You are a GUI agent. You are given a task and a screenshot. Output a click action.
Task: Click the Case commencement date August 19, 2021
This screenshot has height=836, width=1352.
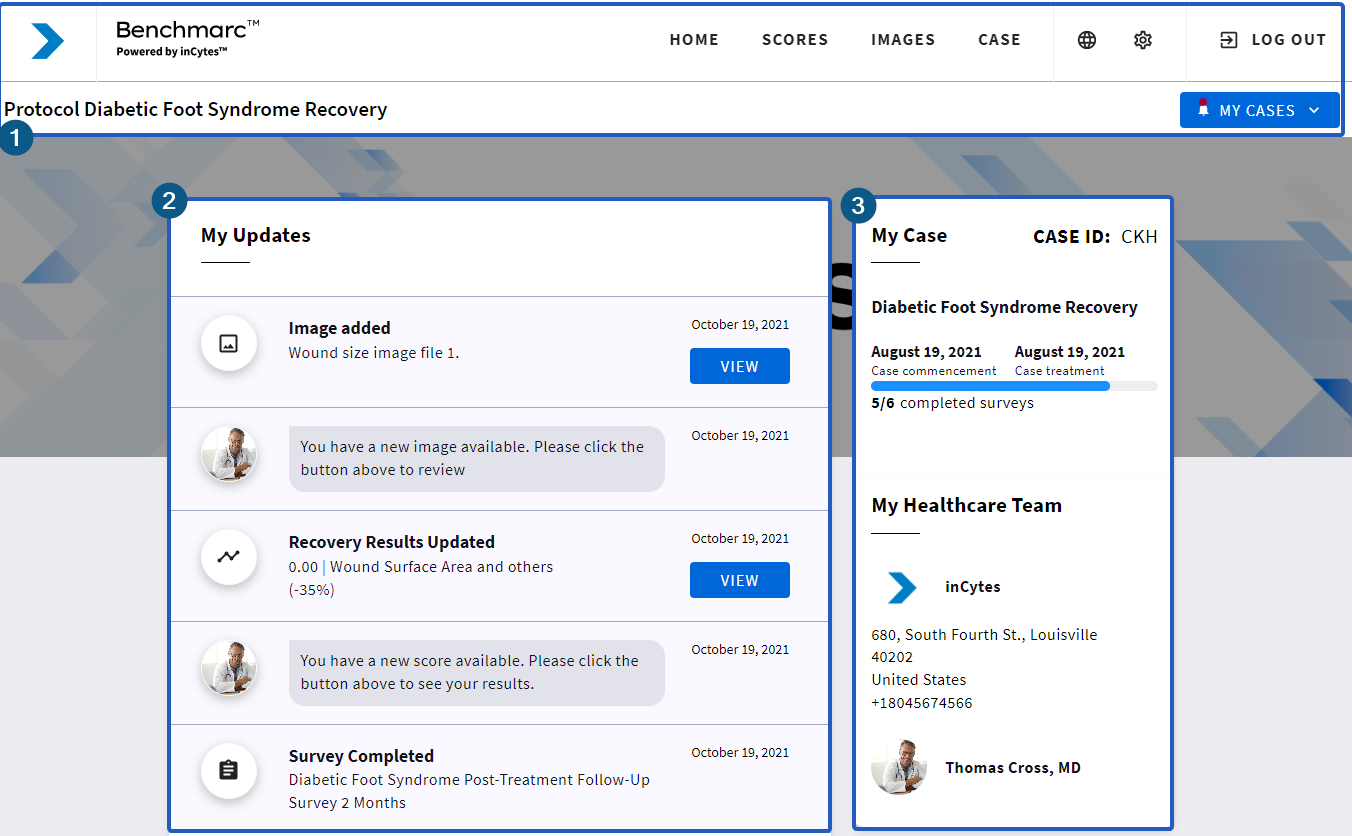927,352
